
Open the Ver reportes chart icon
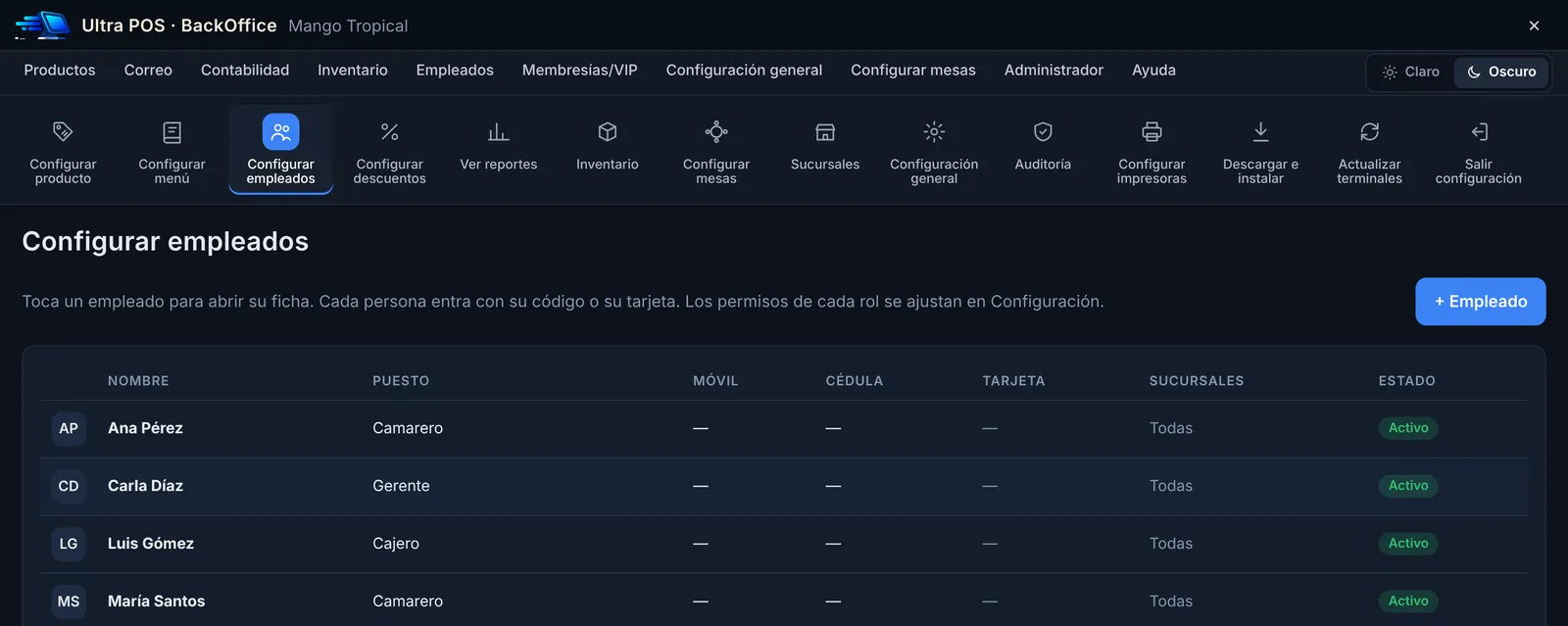coord(499,131)
